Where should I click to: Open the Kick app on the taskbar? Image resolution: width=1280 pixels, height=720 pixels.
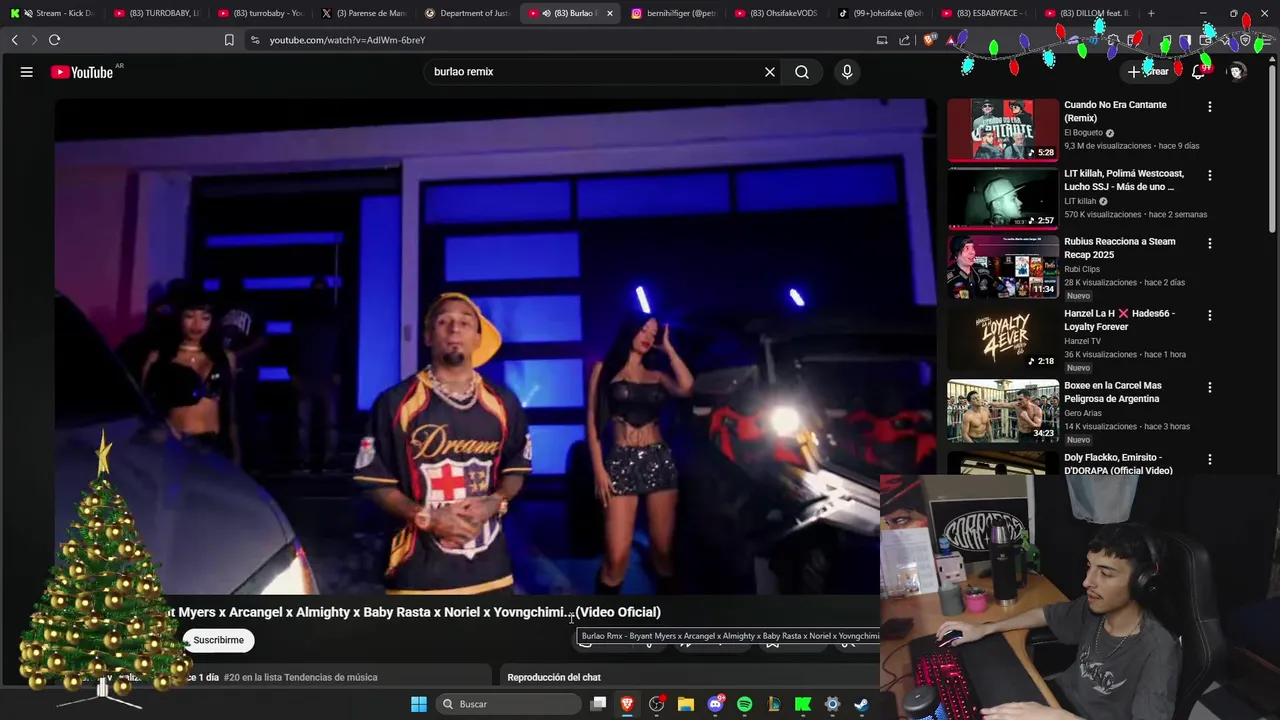tap(803, 704)
